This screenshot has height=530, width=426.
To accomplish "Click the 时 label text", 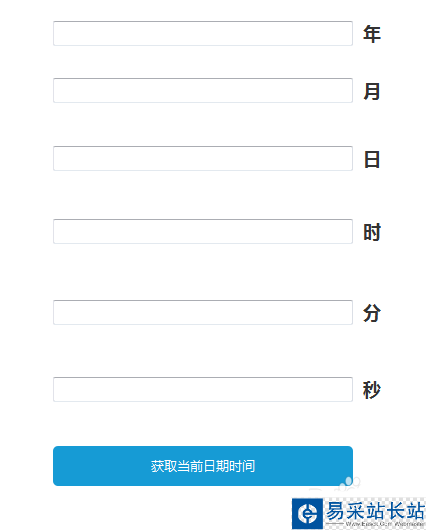I will [x=372, y=232].
